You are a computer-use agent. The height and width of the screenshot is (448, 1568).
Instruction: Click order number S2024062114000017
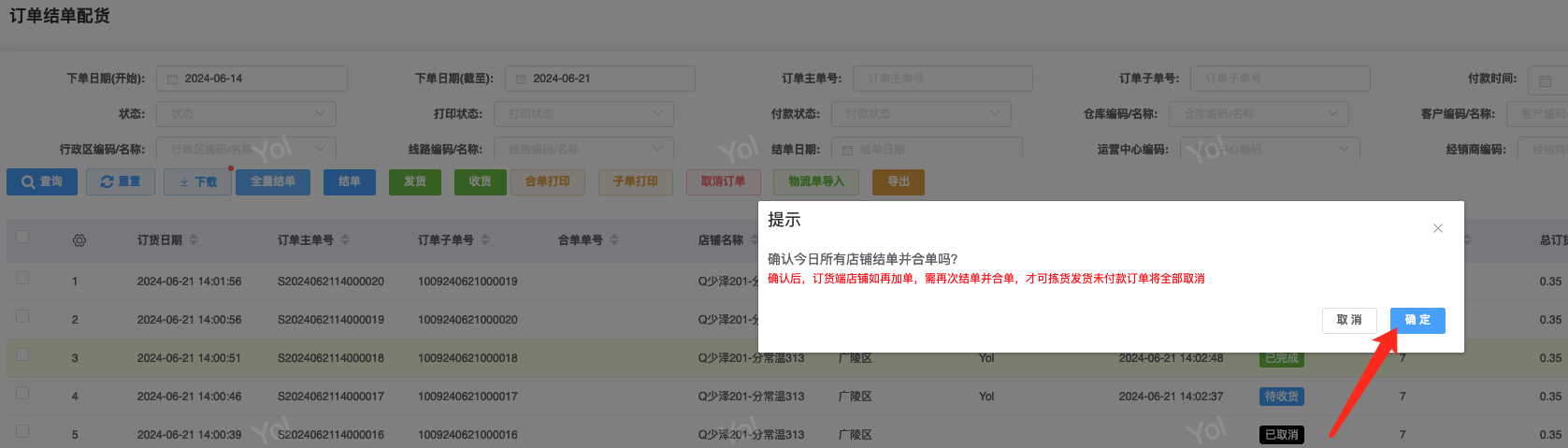coord(331,397)
